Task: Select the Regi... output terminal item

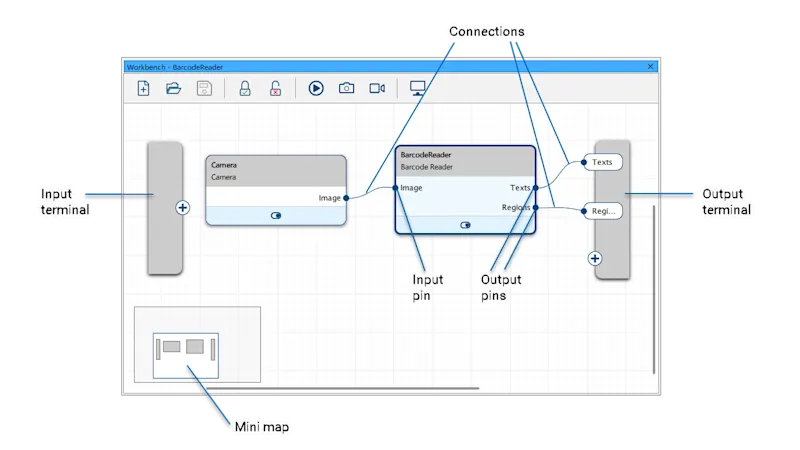Action: point(603,211)
